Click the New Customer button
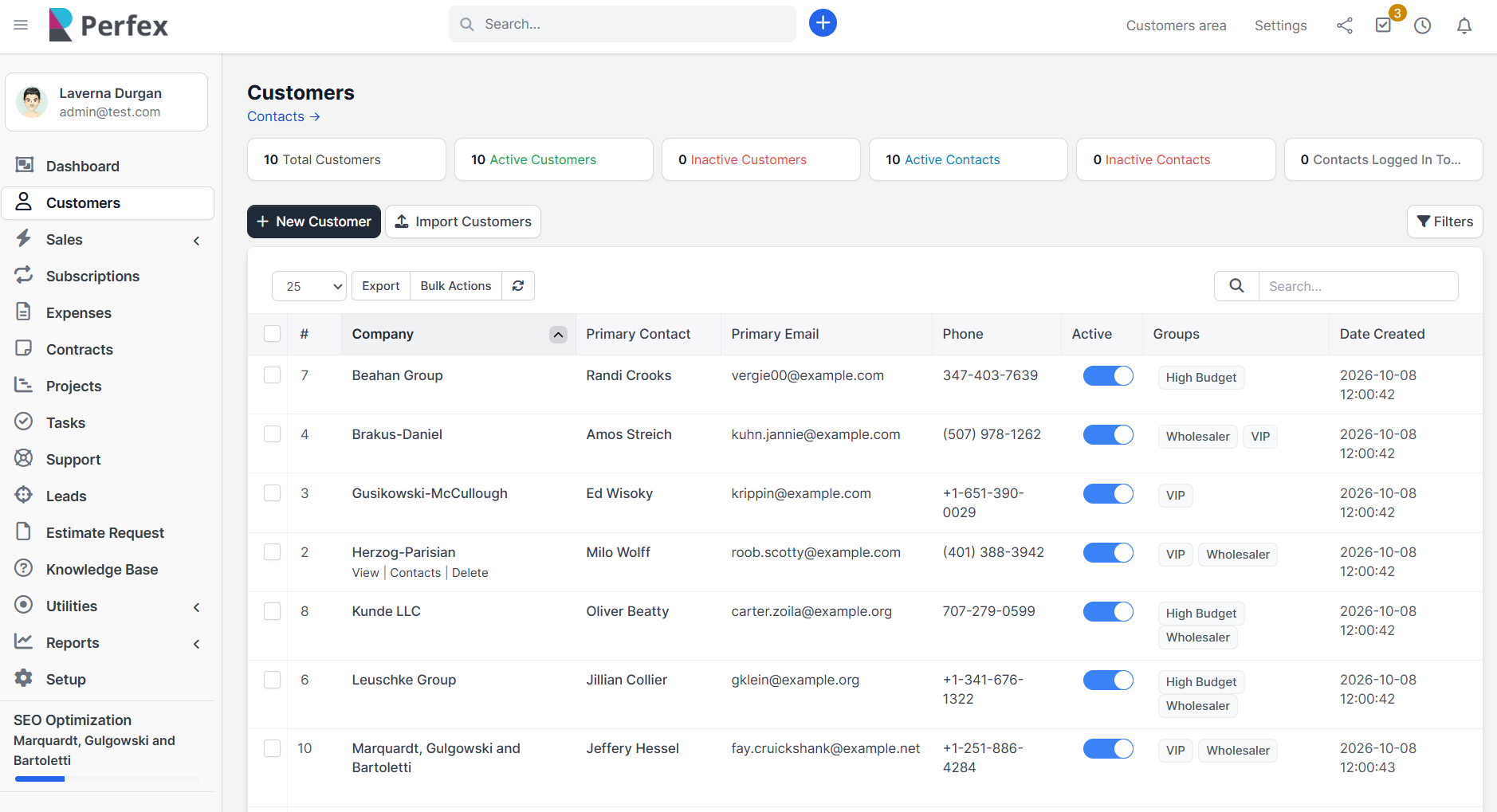Viewport: 1497px width, 812px height. (x=314, y=222)
